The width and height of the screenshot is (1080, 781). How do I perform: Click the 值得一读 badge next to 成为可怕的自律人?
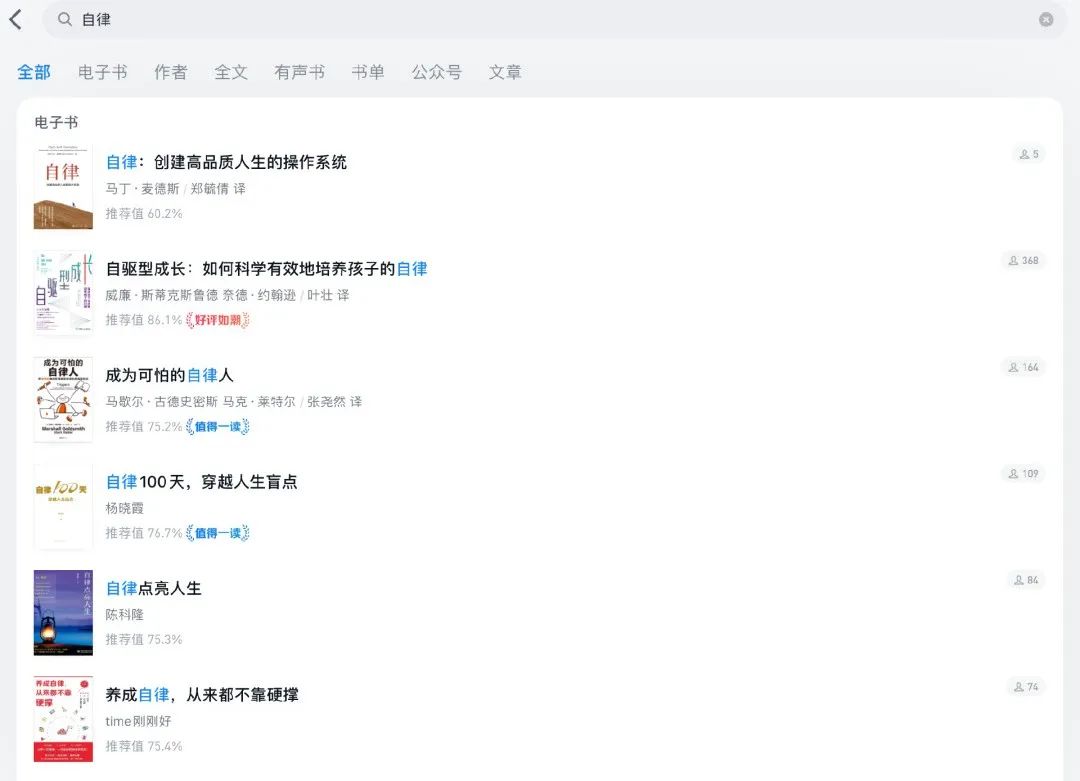tap(217, 427)
